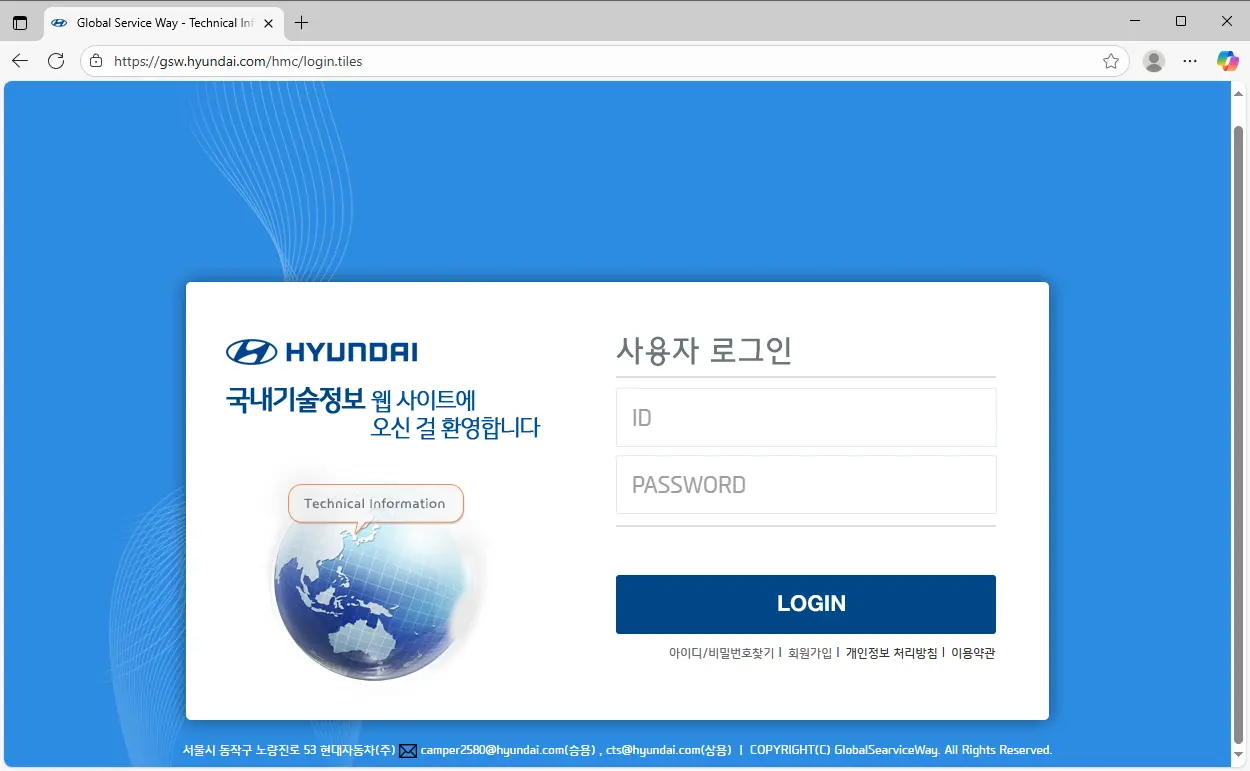Click cts@hyundai.com email address

coord(654,750)
